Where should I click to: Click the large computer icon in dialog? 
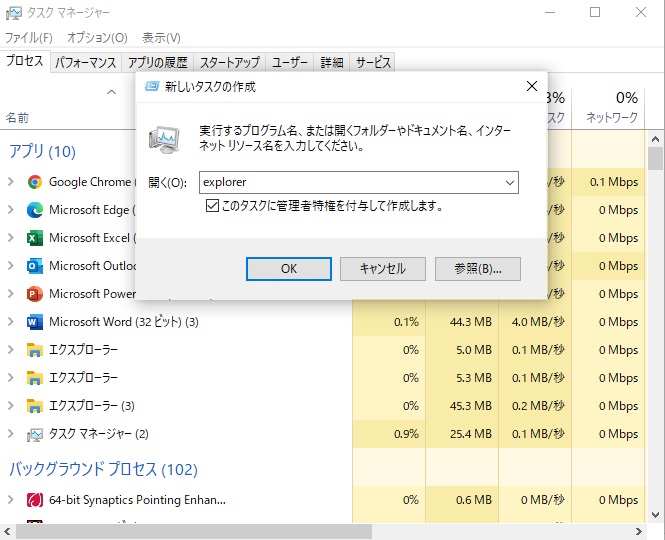(165, 140)
